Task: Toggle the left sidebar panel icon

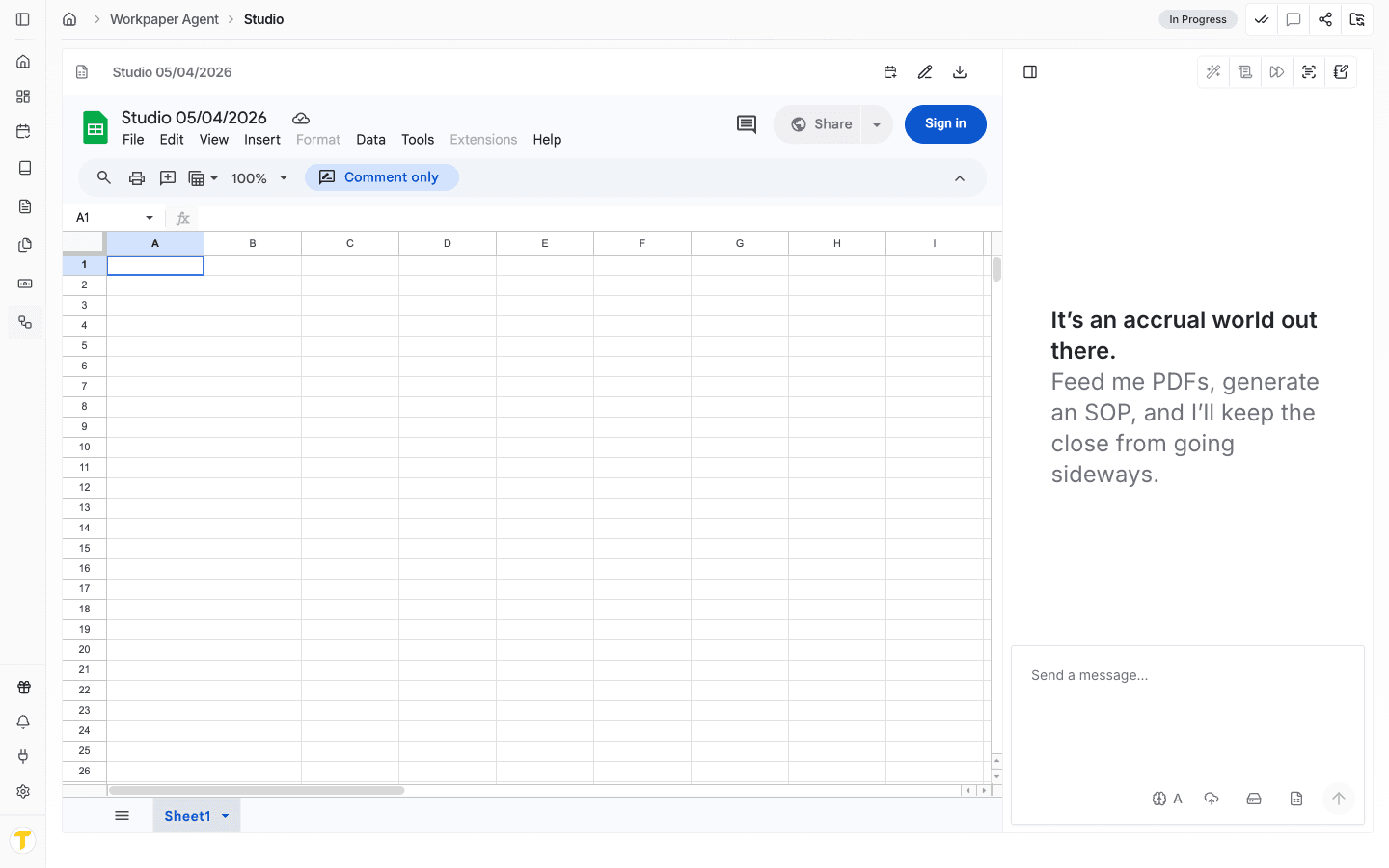Action: click(23, 19)
